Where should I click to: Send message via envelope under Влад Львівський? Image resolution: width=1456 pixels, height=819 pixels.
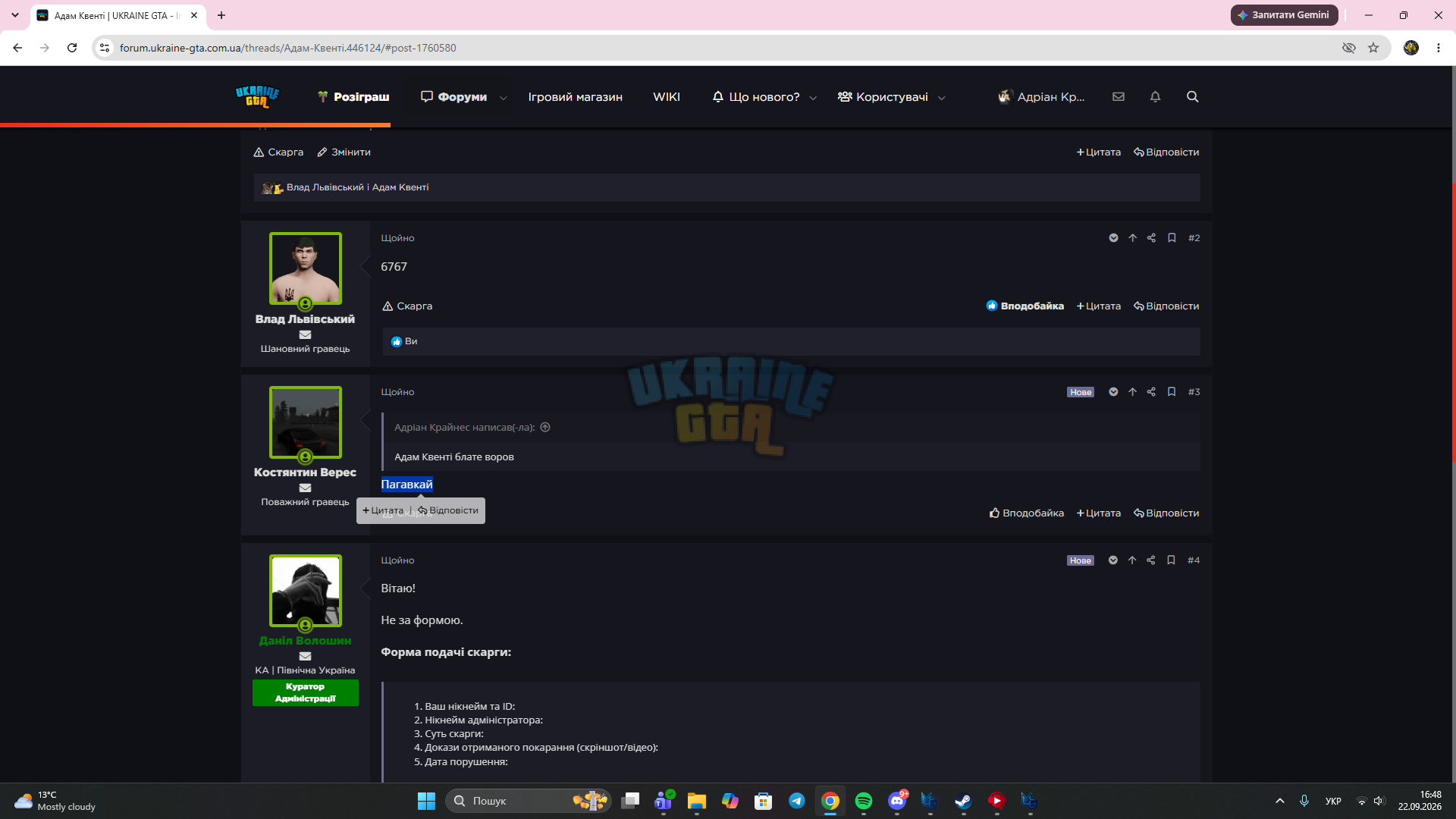coord(305,334)
